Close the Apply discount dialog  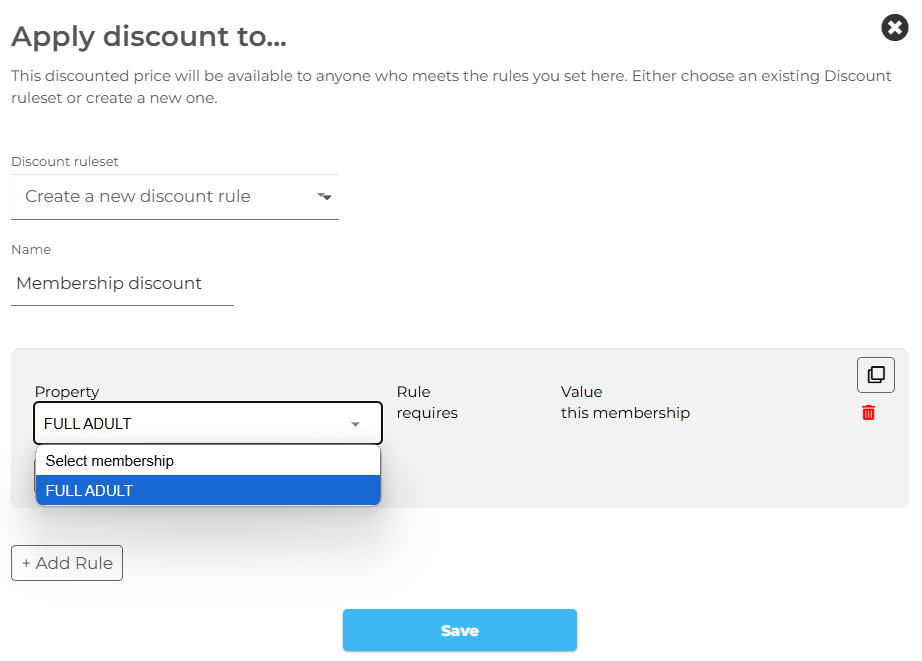(x=894, y=28)
